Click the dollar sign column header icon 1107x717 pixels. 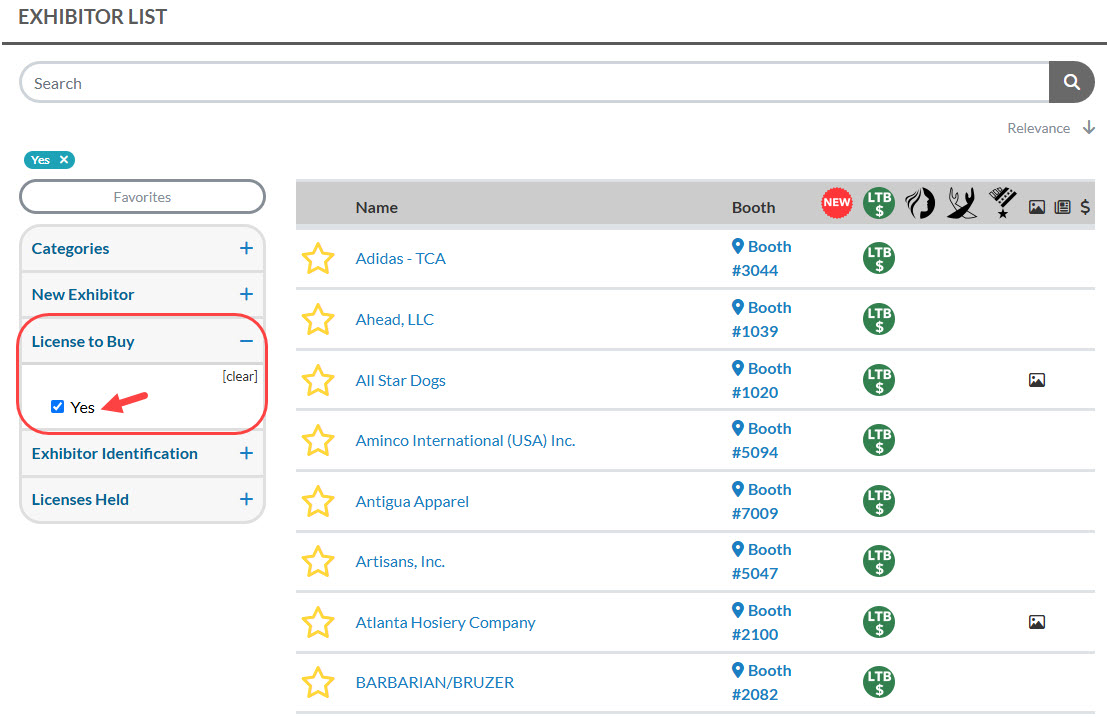(1085, 207)
